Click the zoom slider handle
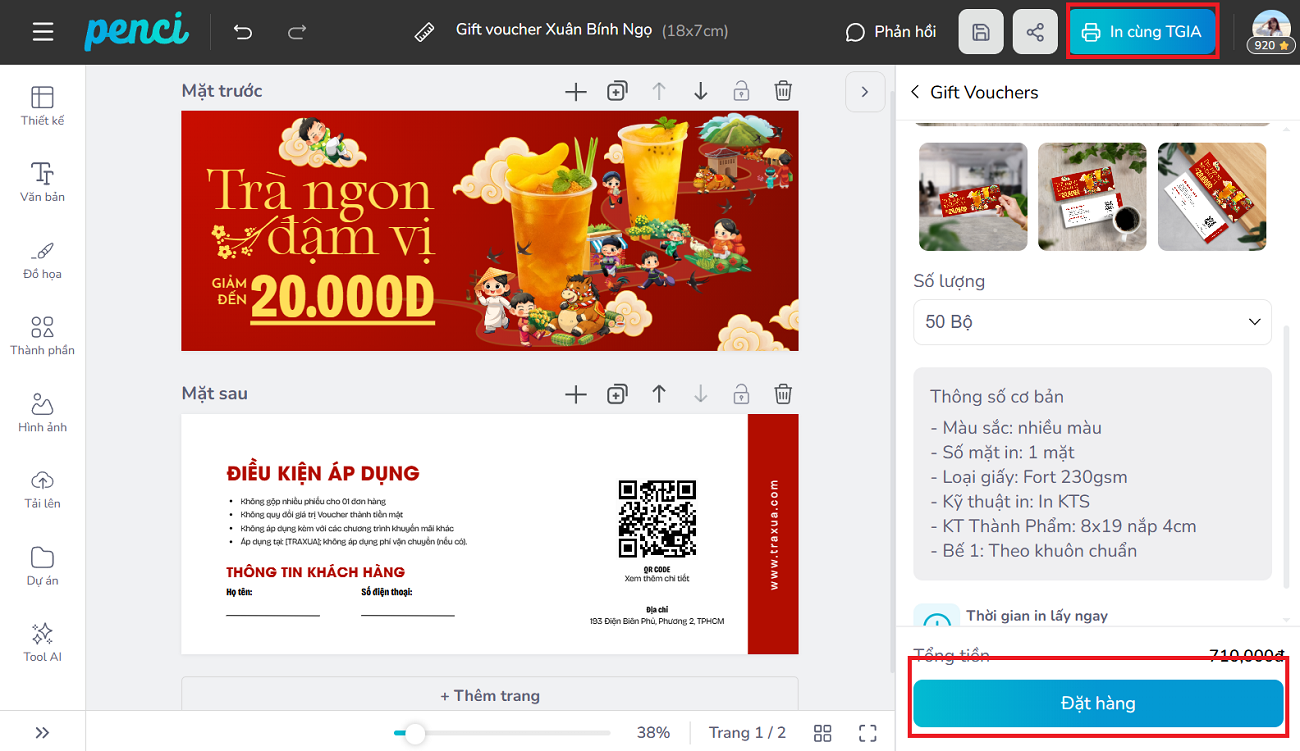Viewport: 1300px width, 751px height. (414, 733)
